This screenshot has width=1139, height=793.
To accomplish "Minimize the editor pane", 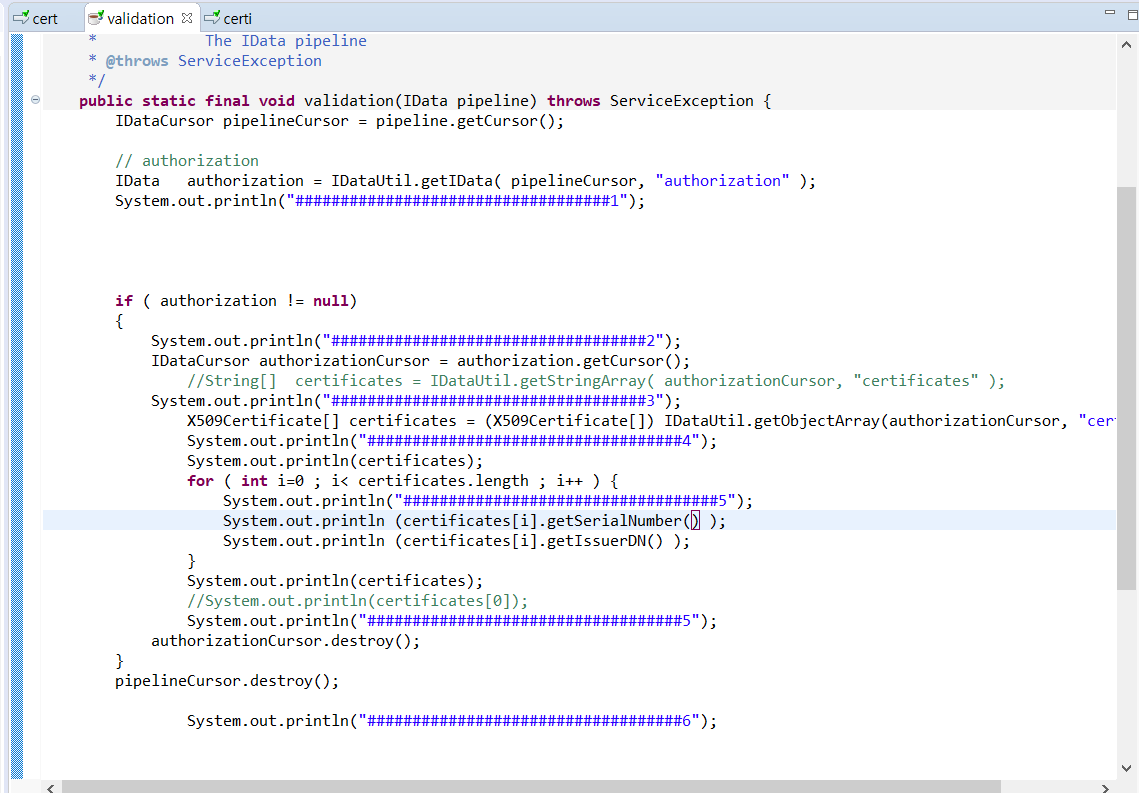I will tap(1108, 13).
